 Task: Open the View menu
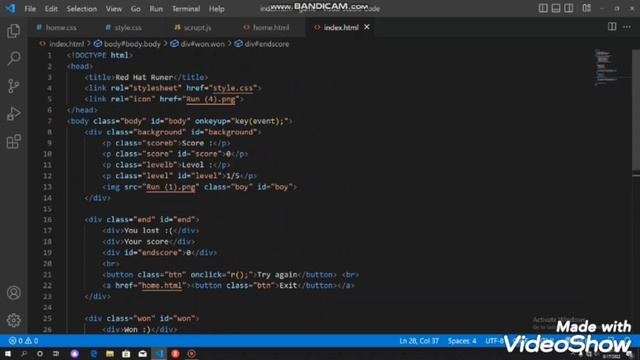pos(114,9)
